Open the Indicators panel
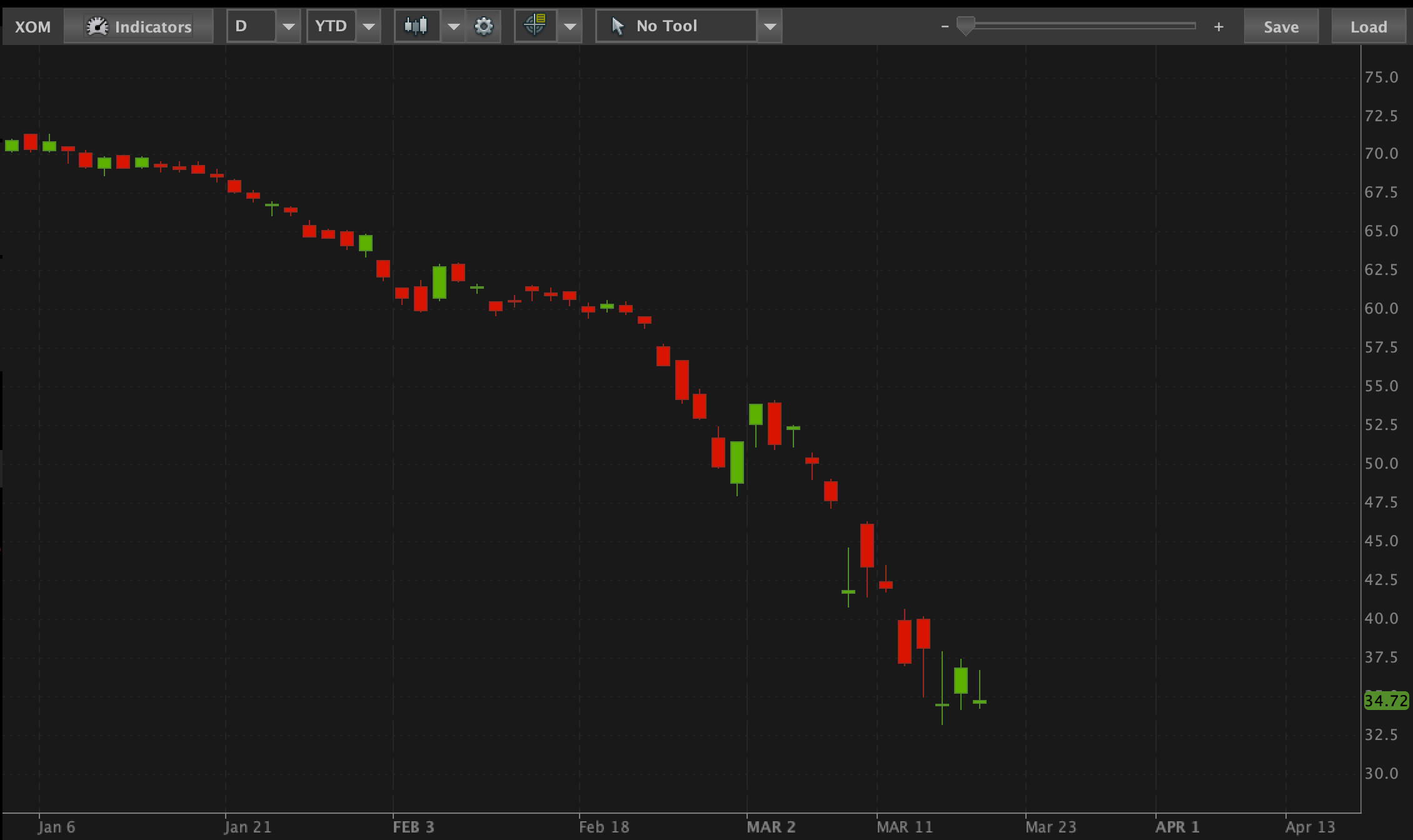This screenshot has width=1413, height=840. coord(139,26)
